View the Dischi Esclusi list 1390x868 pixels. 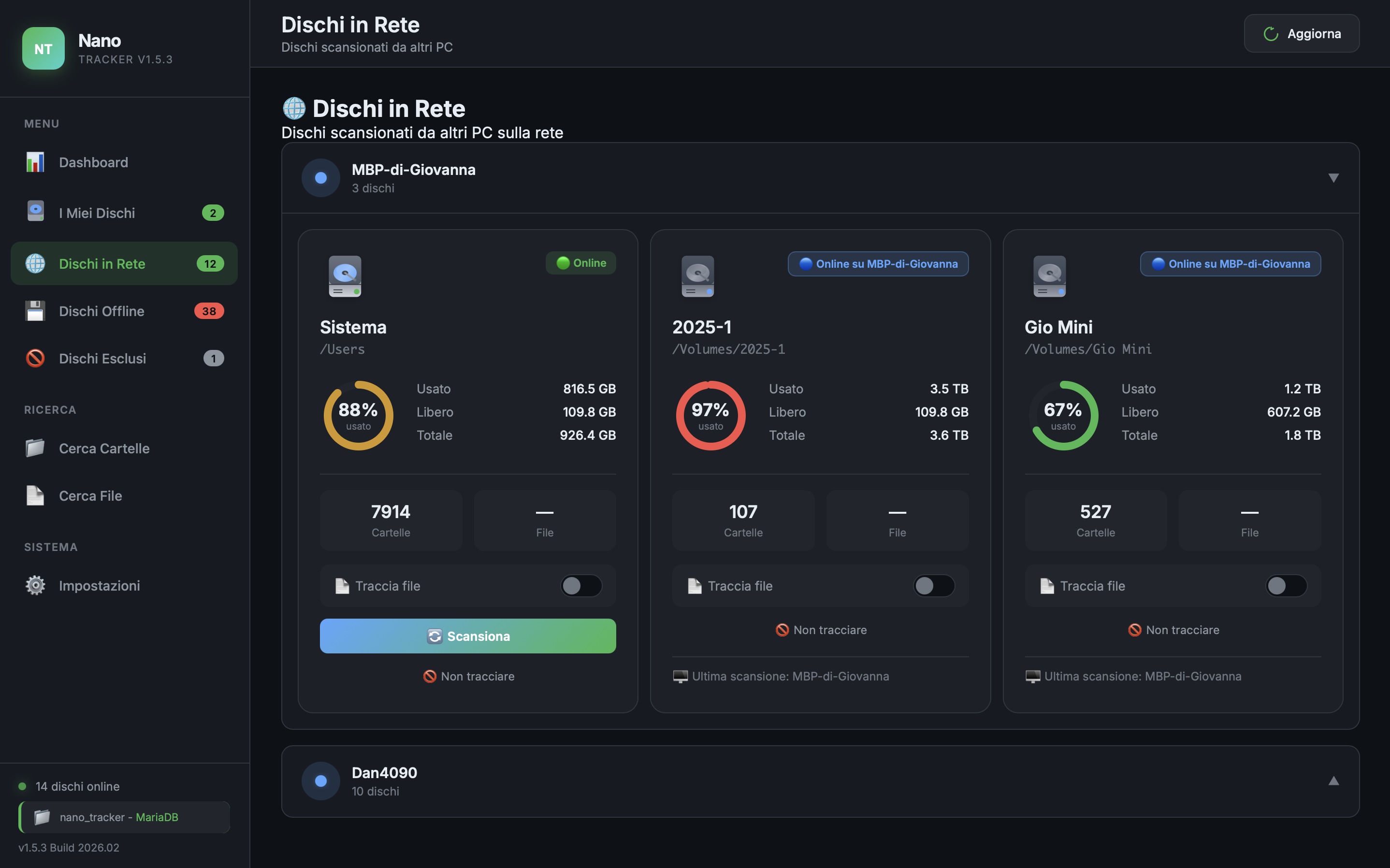tap(103, 358)
